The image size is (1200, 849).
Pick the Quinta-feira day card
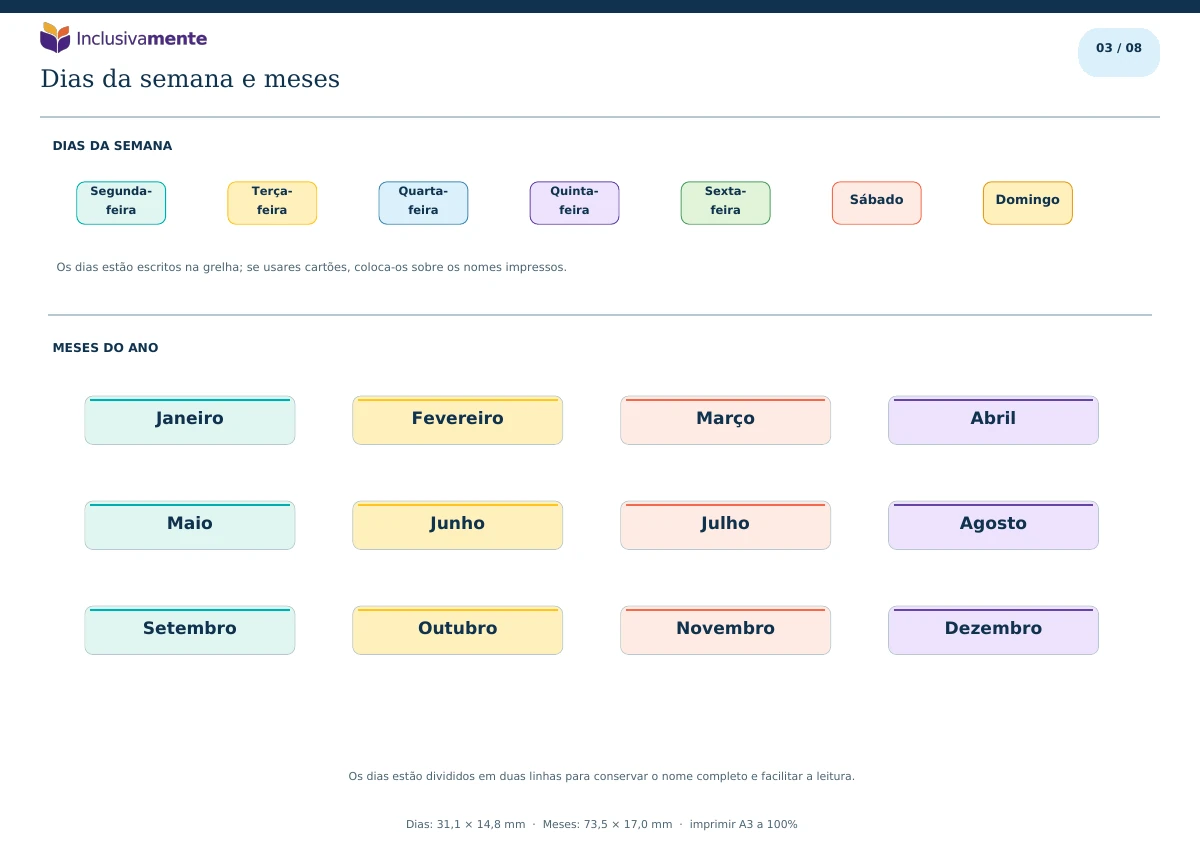574,203
